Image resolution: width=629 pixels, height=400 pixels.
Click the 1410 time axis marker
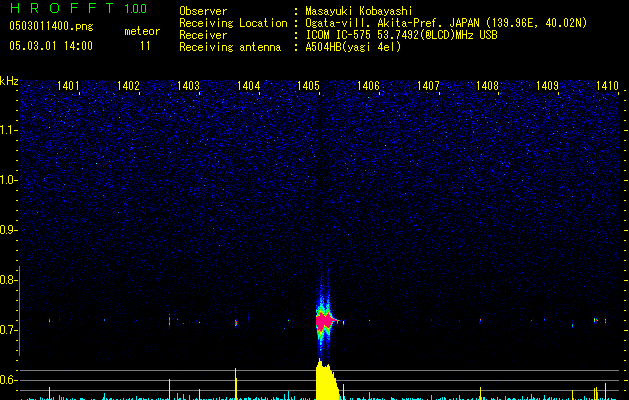(x=607, y=86)
